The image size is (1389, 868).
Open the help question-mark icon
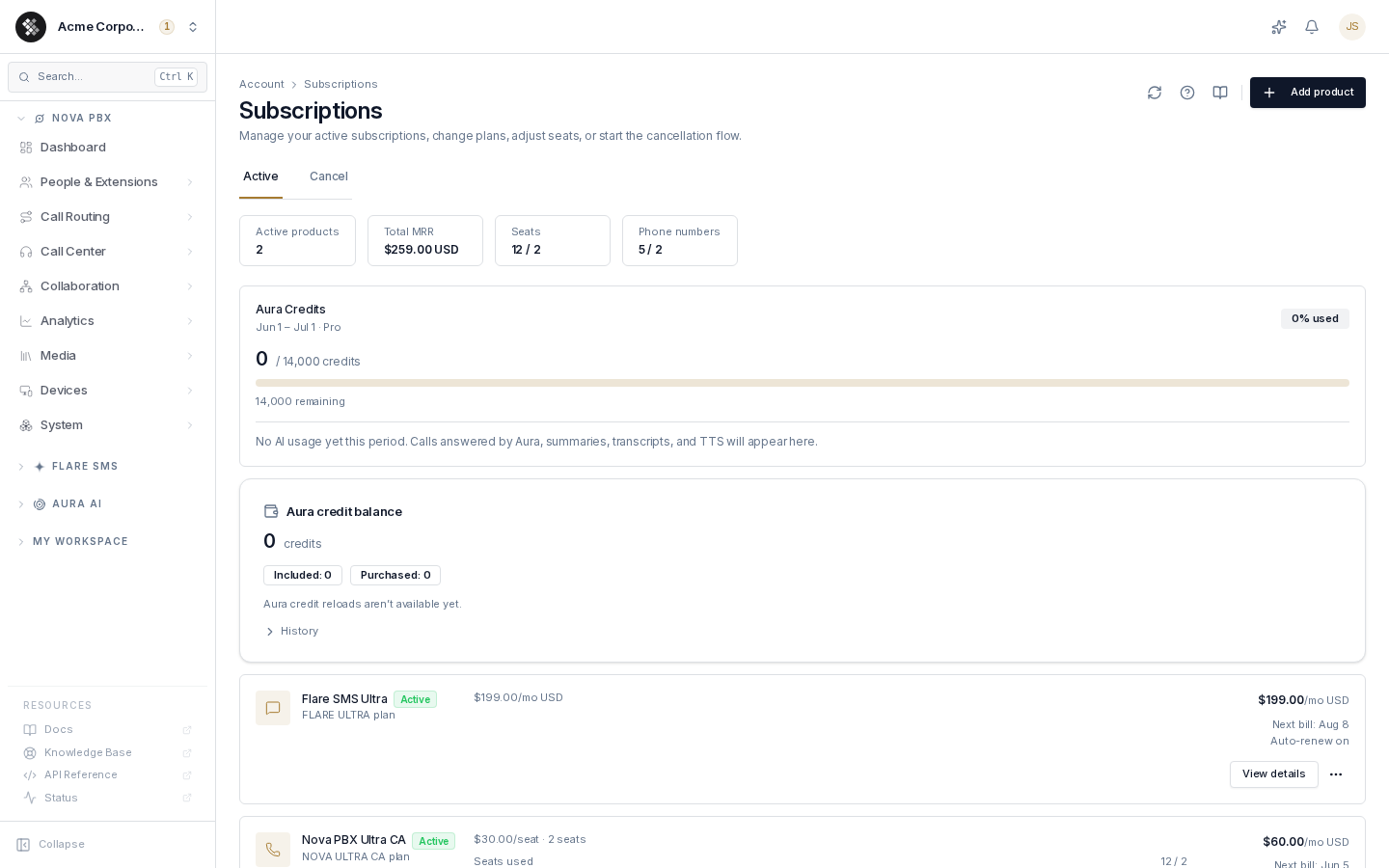1187,93
